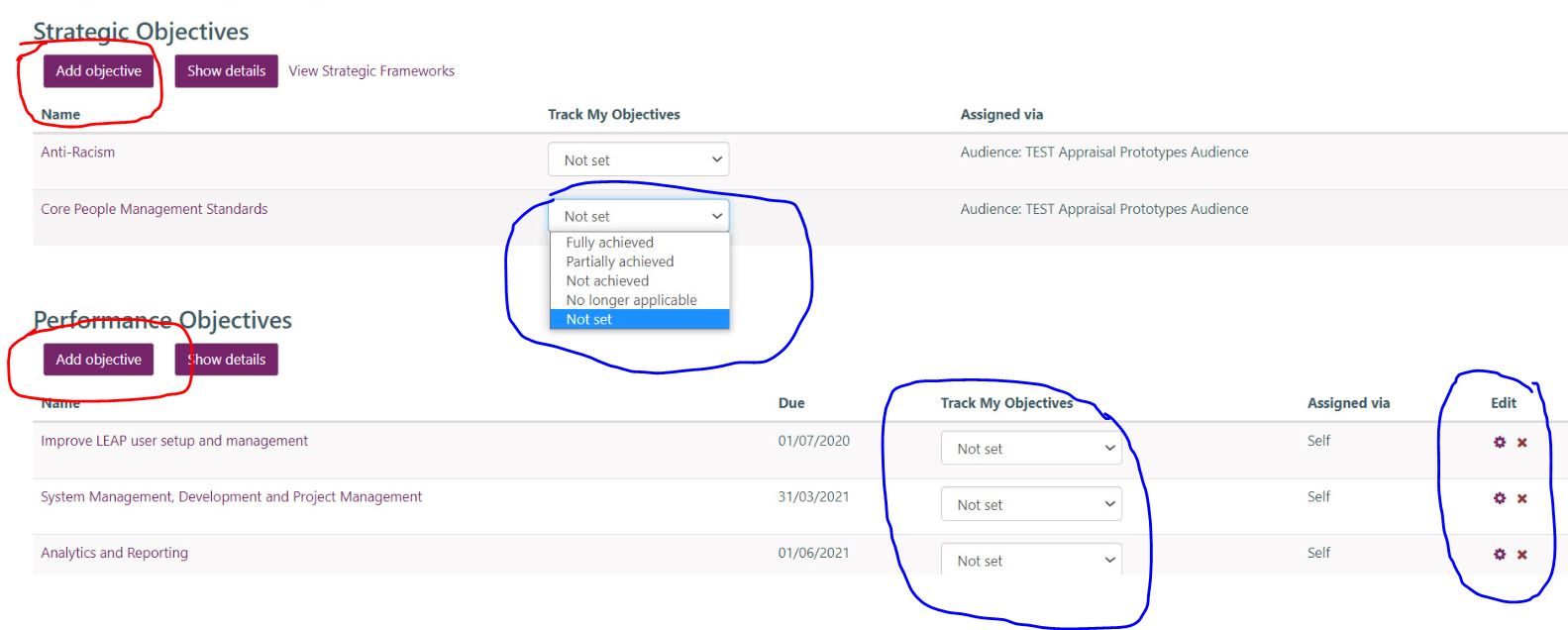
Task: Open status dropdown for System Management objective
Action: click(1030, 505)
